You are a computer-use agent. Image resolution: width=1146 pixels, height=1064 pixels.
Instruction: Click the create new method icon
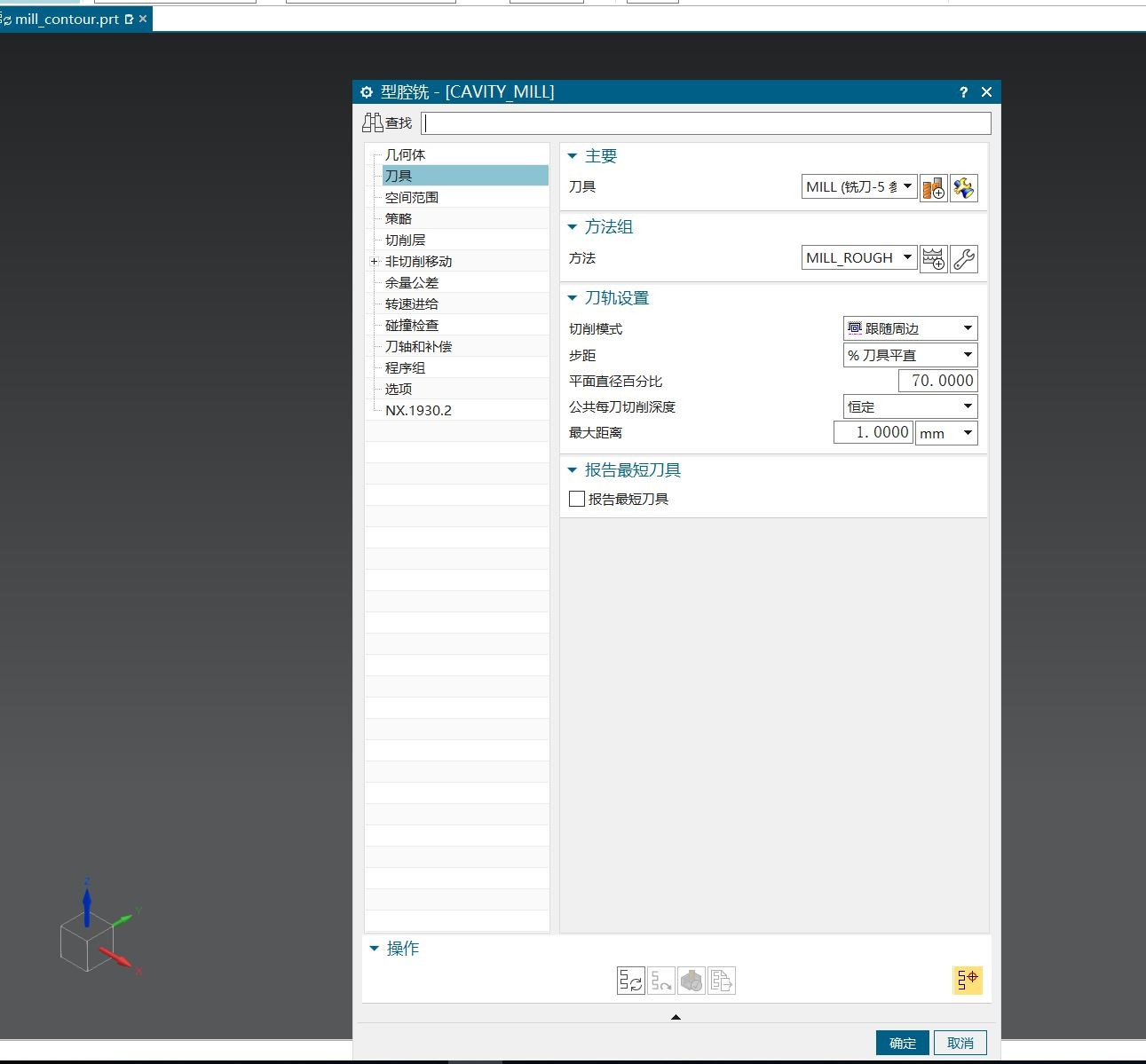(934, 258)
